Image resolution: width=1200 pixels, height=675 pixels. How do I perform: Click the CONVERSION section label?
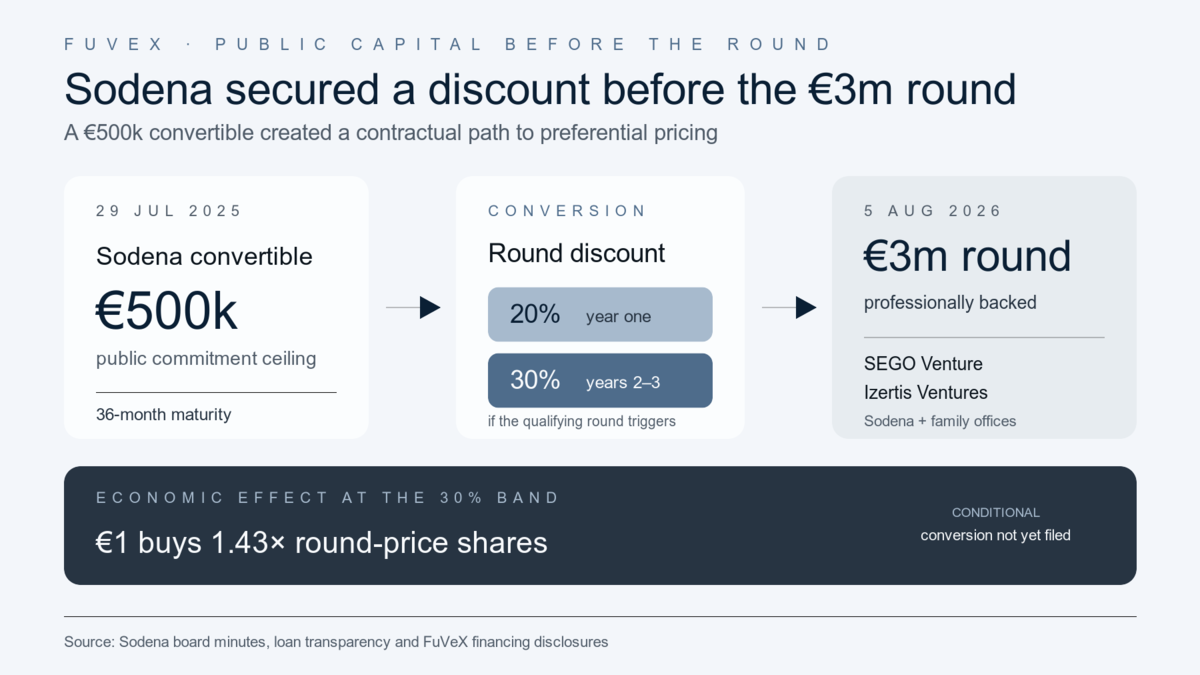(x=567, y=211)
